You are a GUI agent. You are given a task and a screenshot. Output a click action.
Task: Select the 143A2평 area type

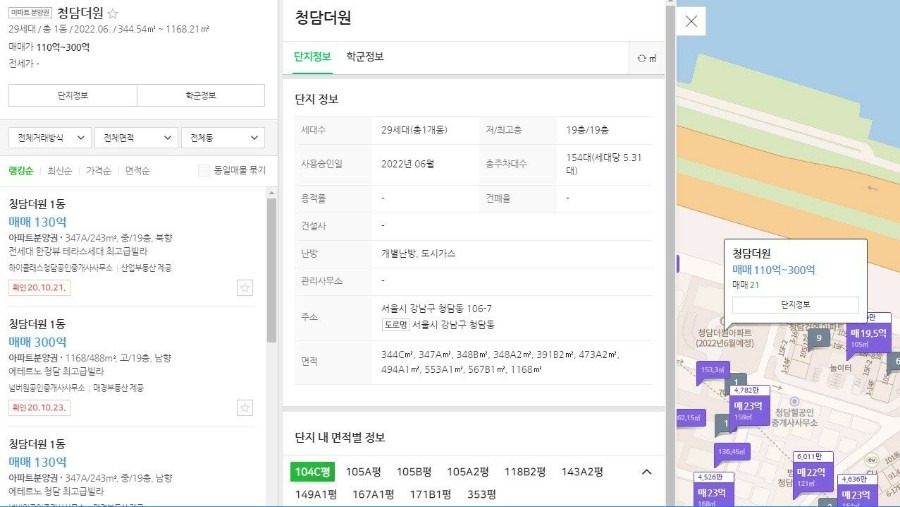click(582, 472)
